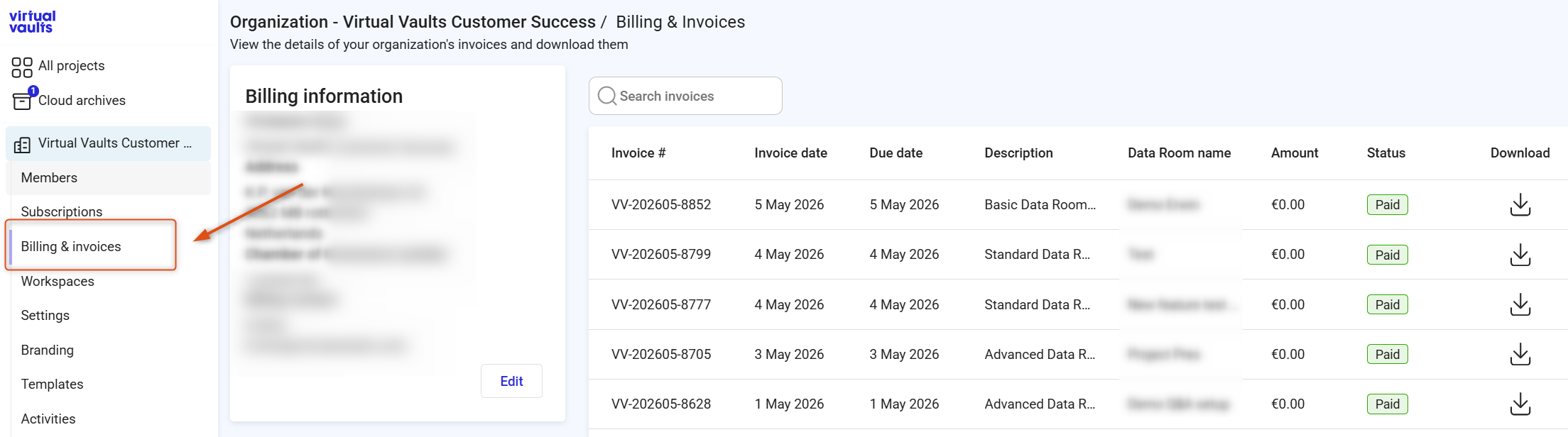Click invoice number VV-202605-8777
This screenshot has width=1568, height=437.
(x=661, y=304)
